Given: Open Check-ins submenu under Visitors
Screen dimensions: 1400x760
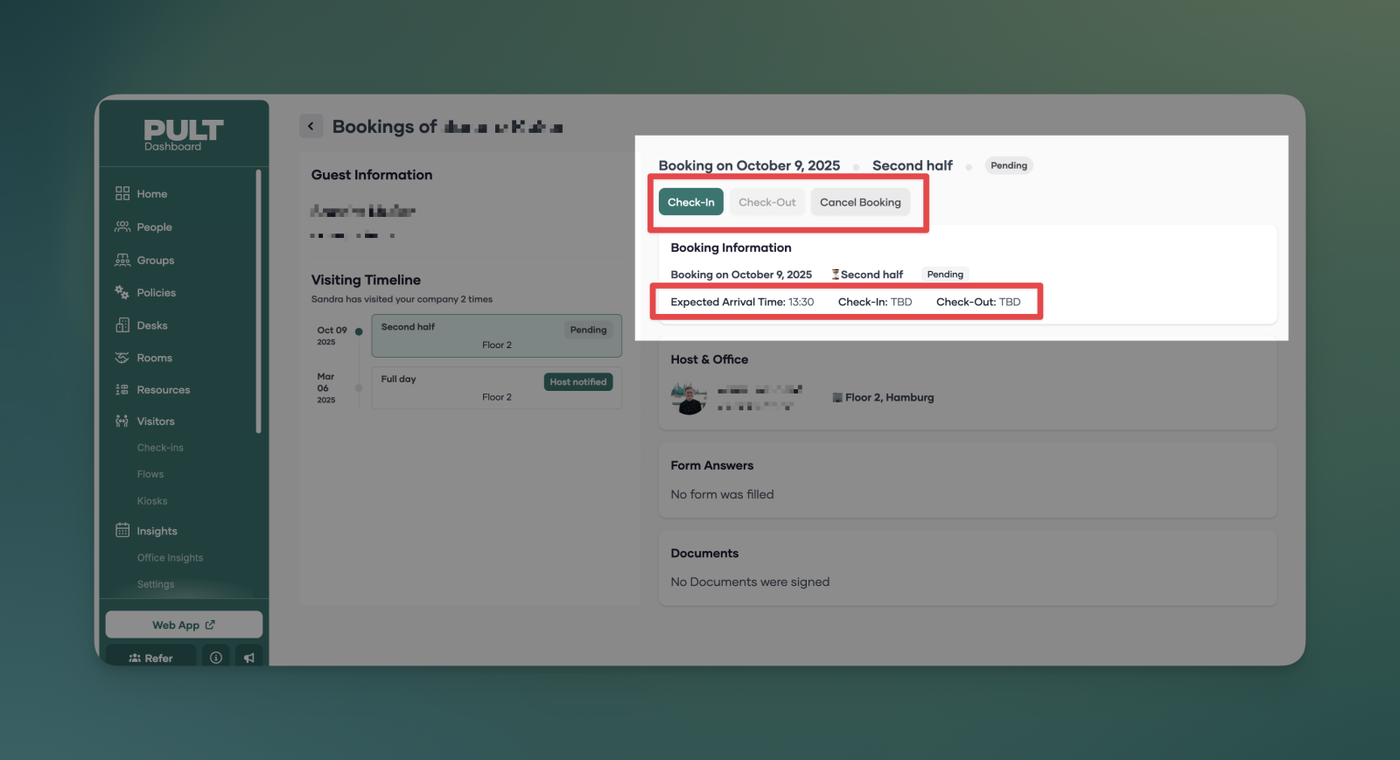Looking at the screenshot, I should 160,448.
